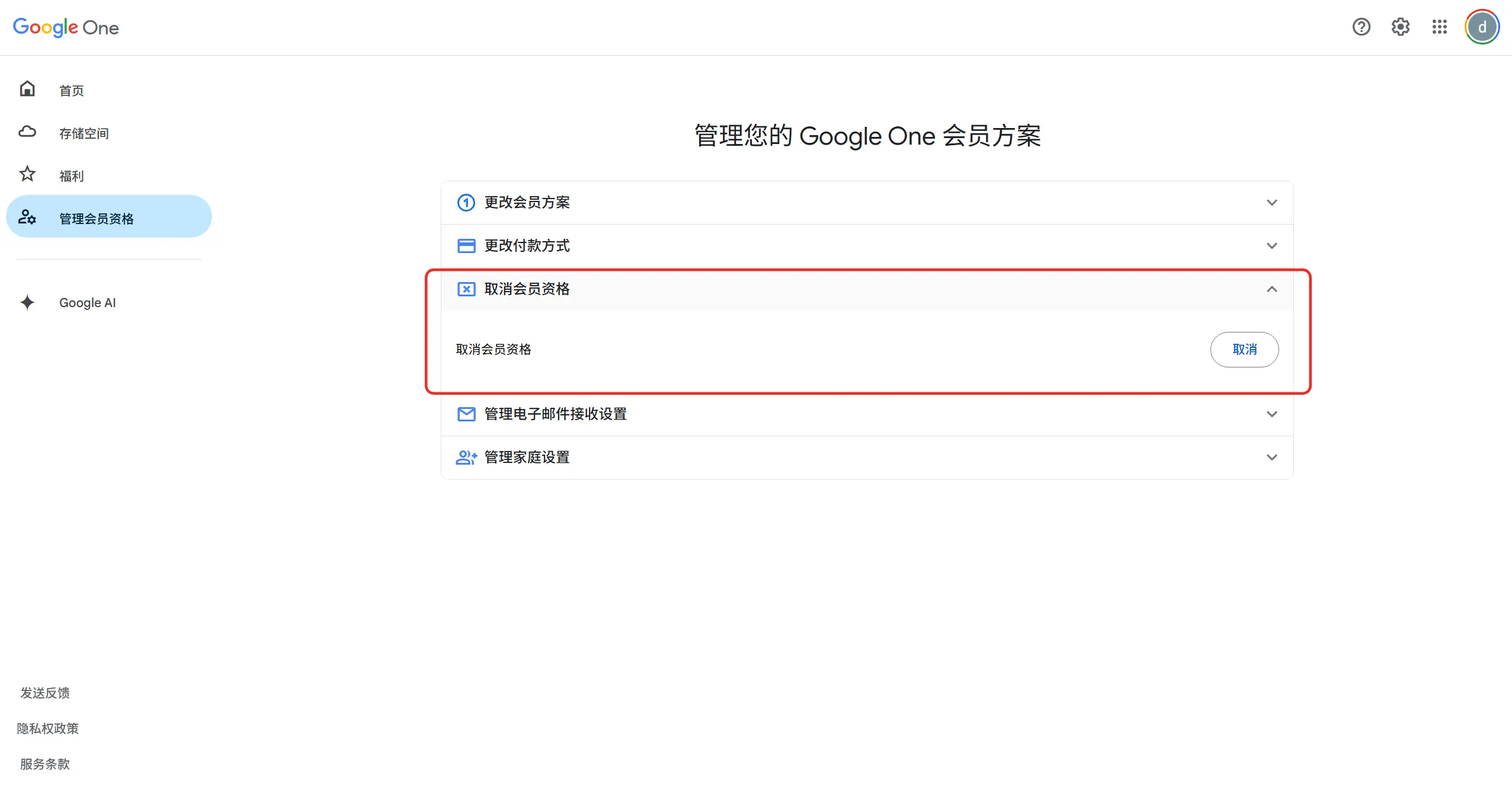1512x793 pixels.
Task: Click the profile avatar circle
Action: pos(1482,27)
